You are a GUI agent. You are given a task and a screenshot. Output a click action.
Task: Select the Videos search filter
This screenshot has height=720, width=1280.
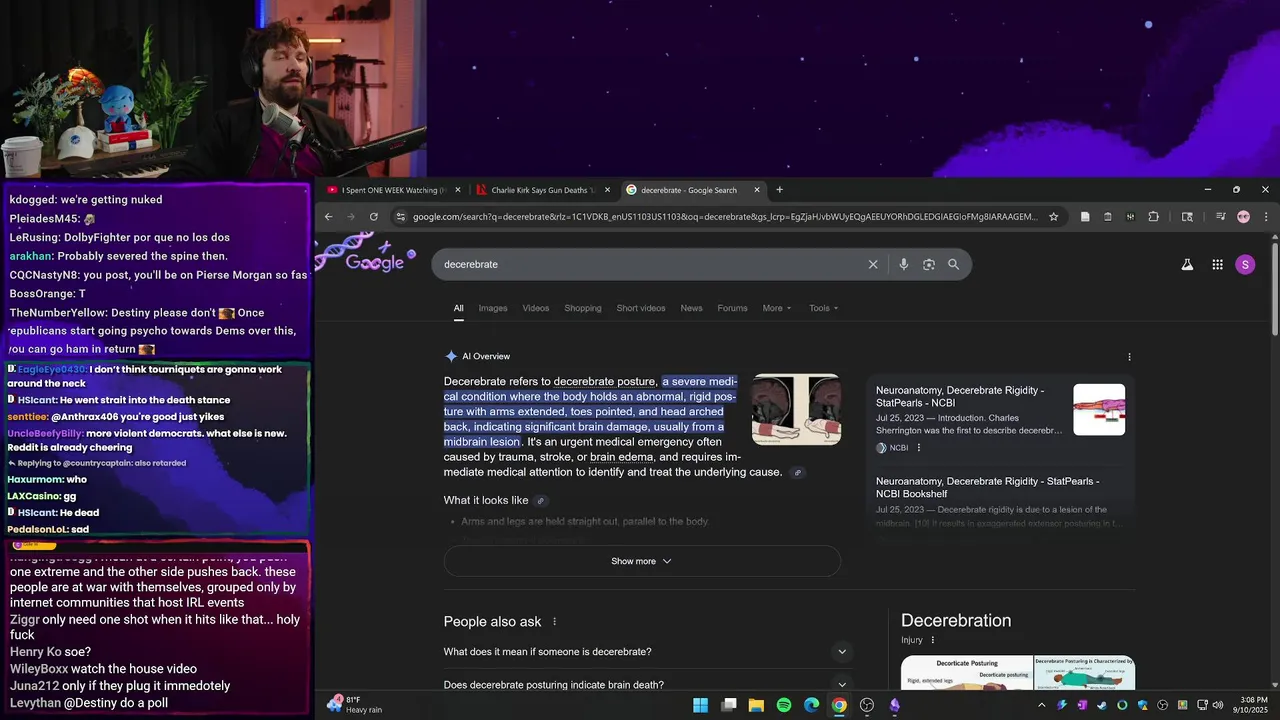point(536,308)
